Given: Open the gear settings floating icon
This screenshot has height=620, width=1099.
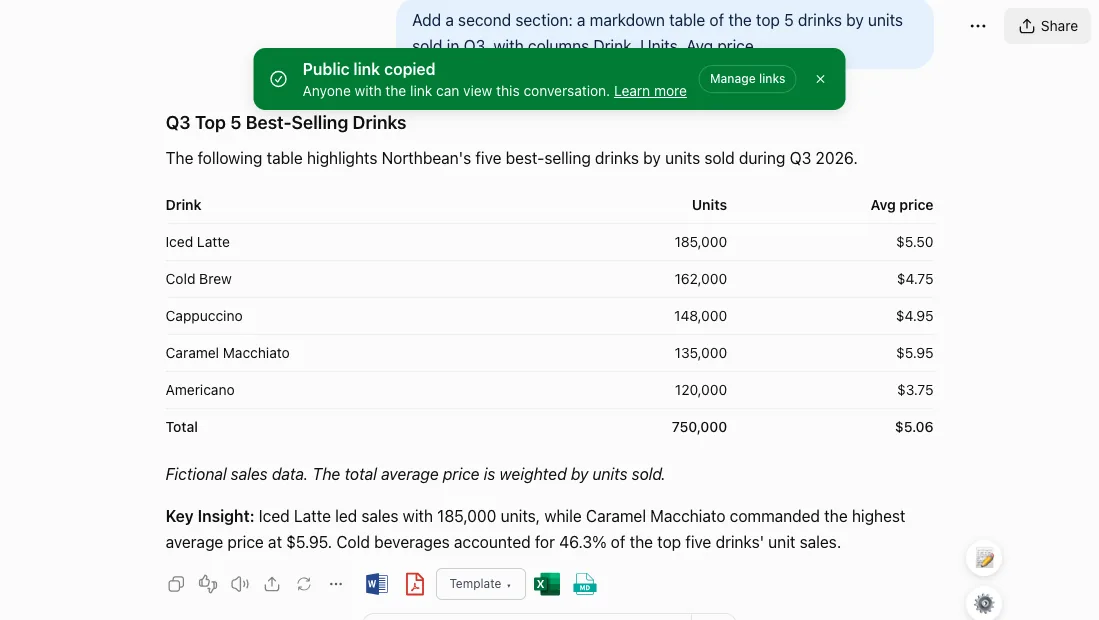Looking at the screenshot, I should click(984, 603).
